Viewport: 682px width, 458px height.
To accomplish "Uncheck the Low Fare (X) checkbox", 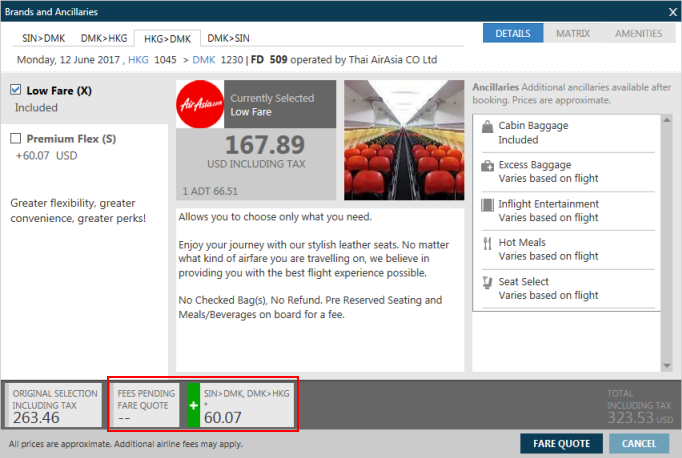I will 16,90.
